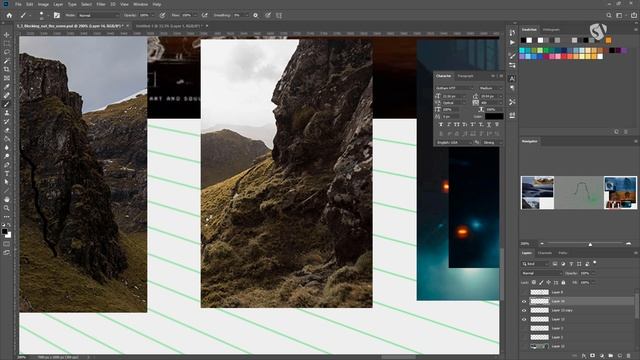Show the hidden Layer 8
640x360 pixels.
point(524,292)
